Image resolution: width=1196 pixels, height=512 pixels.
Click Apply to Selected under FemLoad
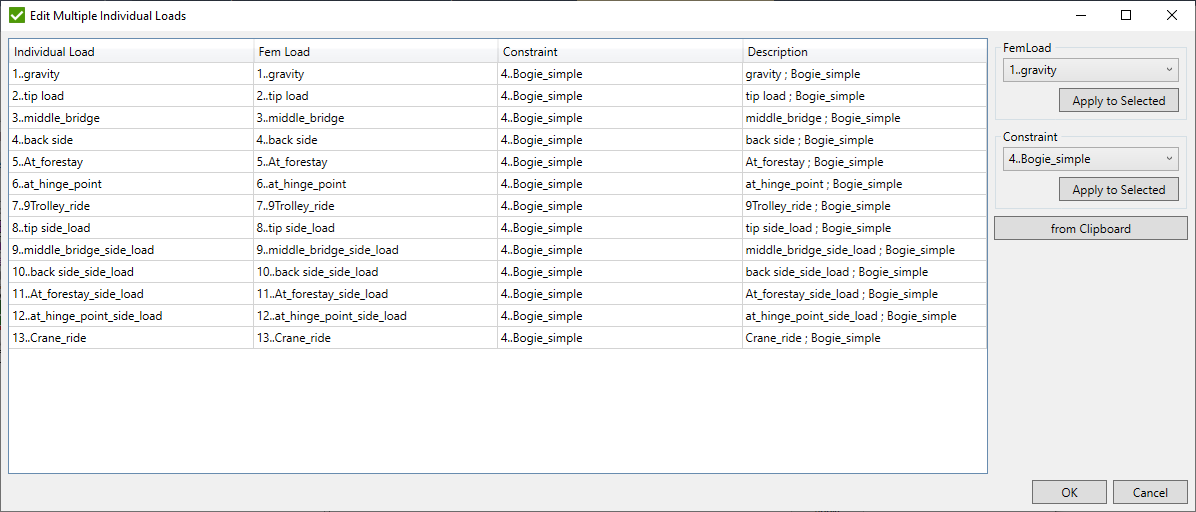click(x=1118, y=101)
